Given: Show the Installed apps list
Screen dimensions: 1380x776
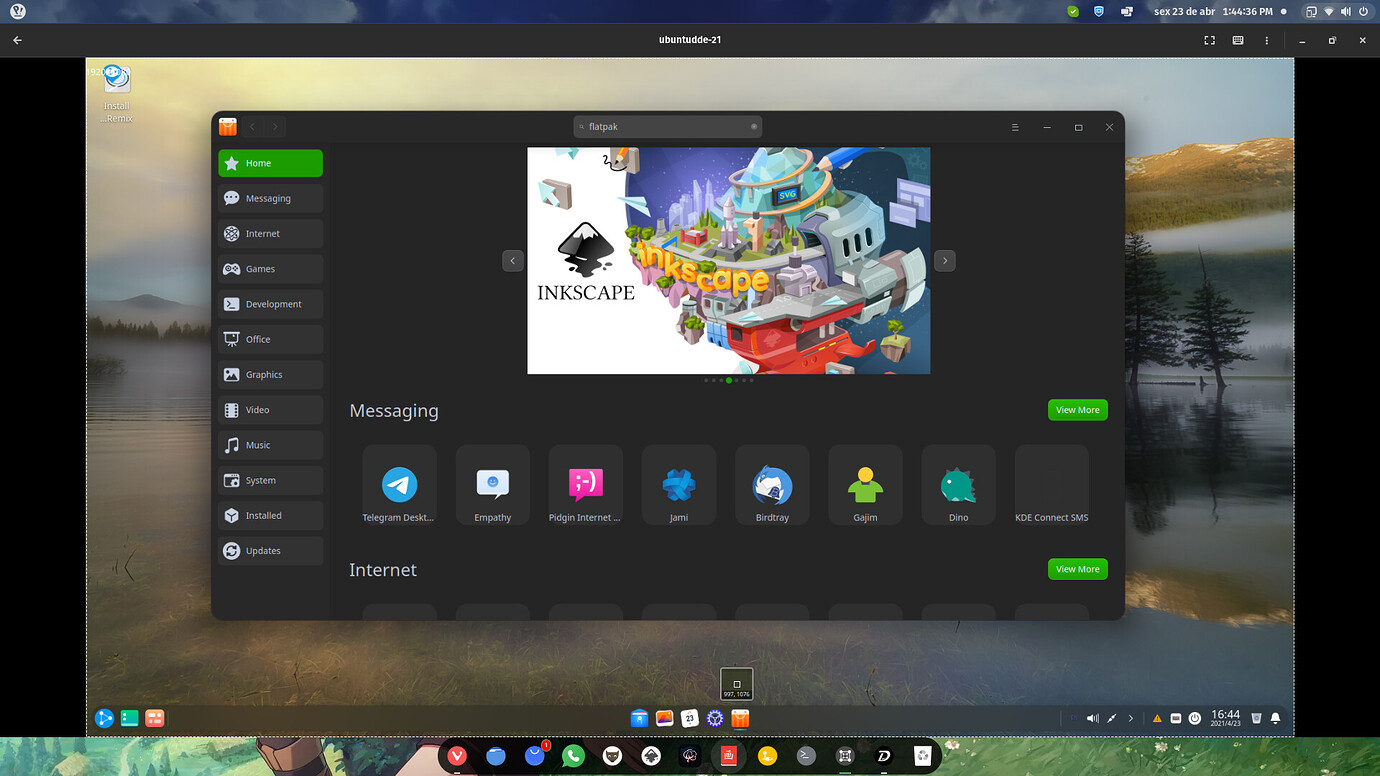Looking at the screenshot, I should [270, 515].
